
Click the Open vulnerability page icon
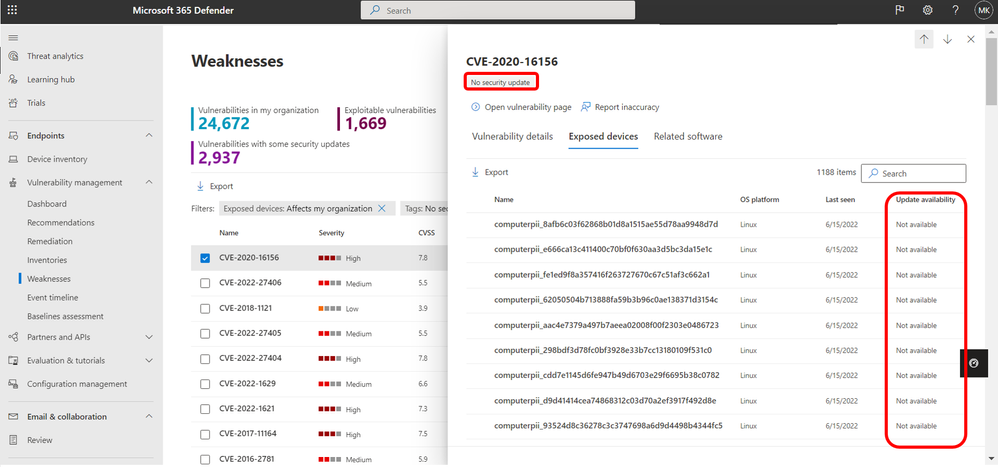[x=475, y=108]
